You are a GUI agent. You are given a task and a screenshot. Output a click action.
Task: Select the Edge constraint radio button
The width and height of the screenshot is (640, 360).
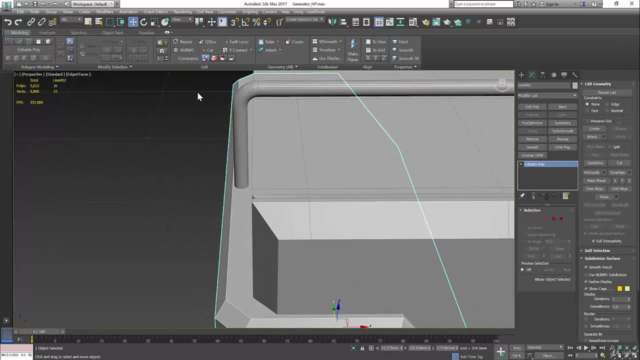[607, 104]
